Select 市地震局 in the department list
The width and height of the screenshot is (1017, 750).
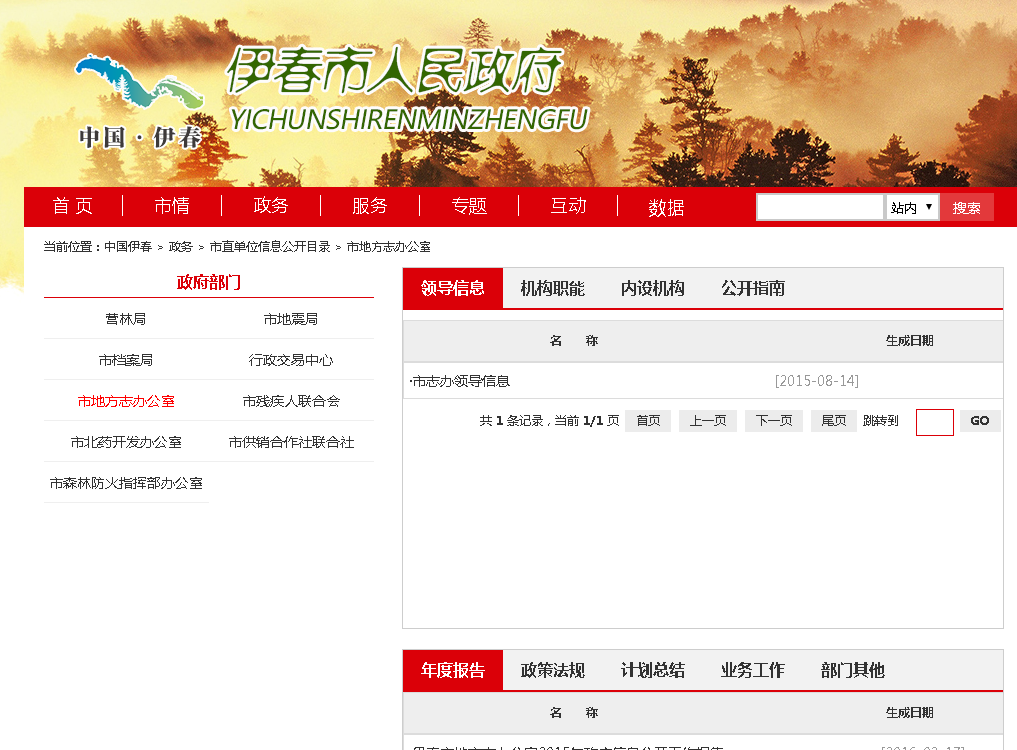pyautogui.click(x=291, y=319)
